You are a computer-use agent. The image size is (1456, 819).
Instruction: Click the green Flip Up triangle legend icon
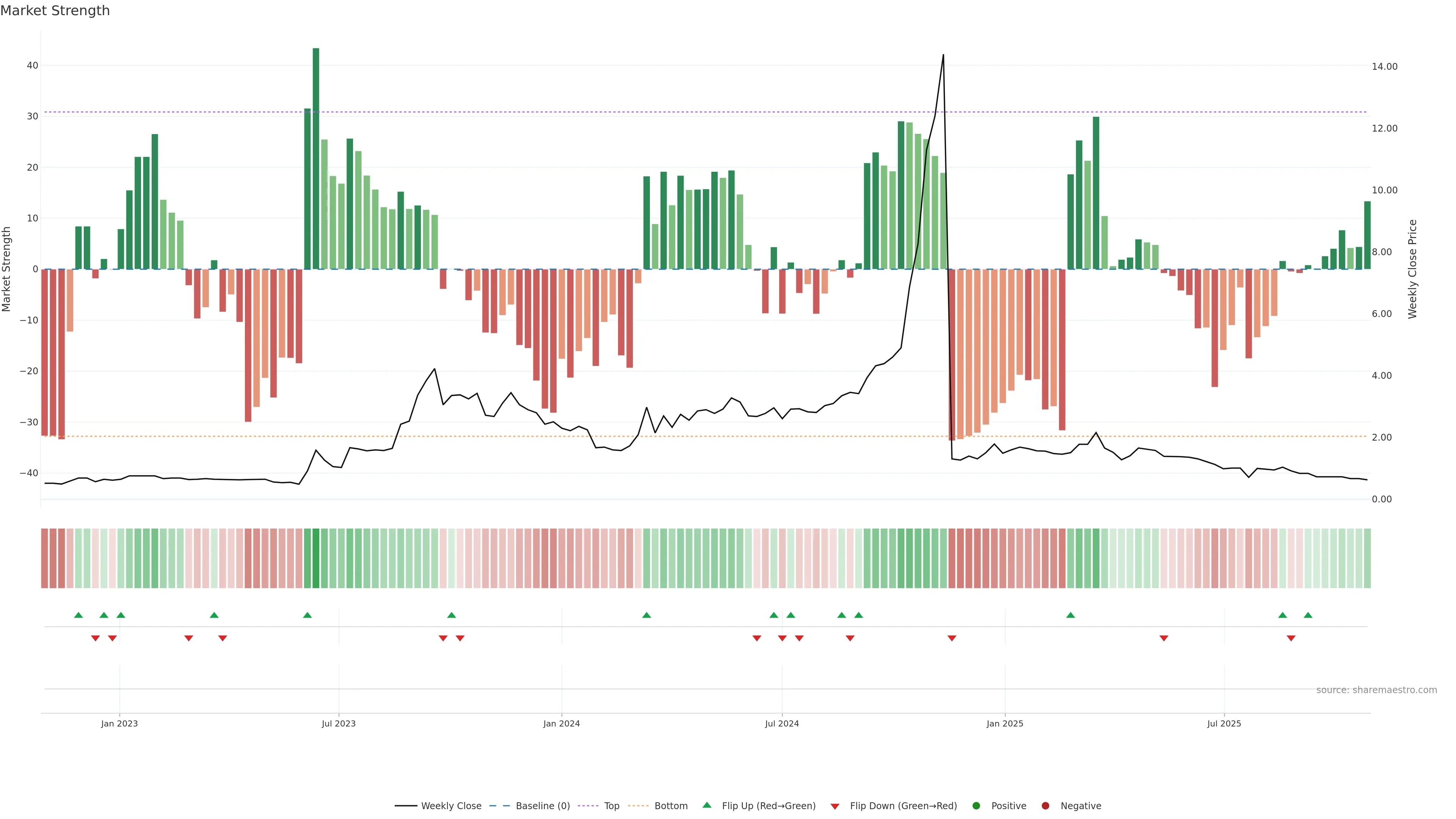coord(706,805)
